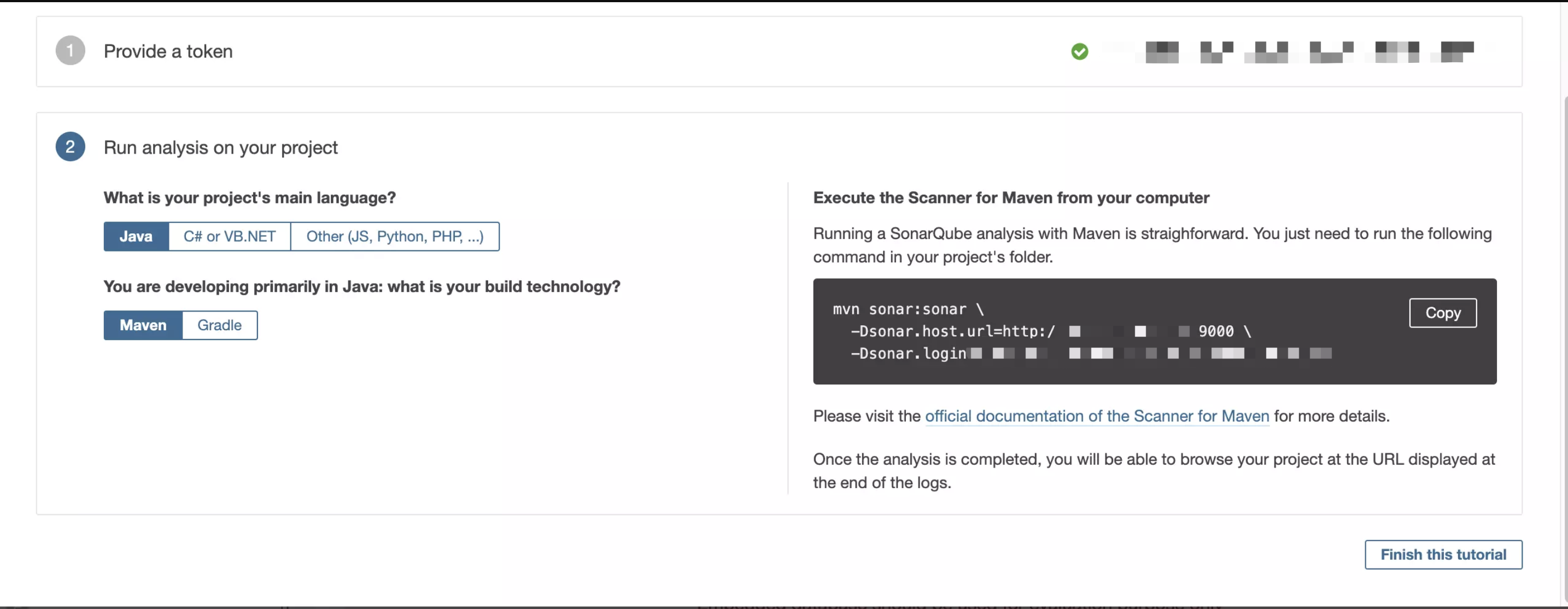Viewport: 1568px width, 609px height.
Task: Select Java as main language
Action: point(136,236)
